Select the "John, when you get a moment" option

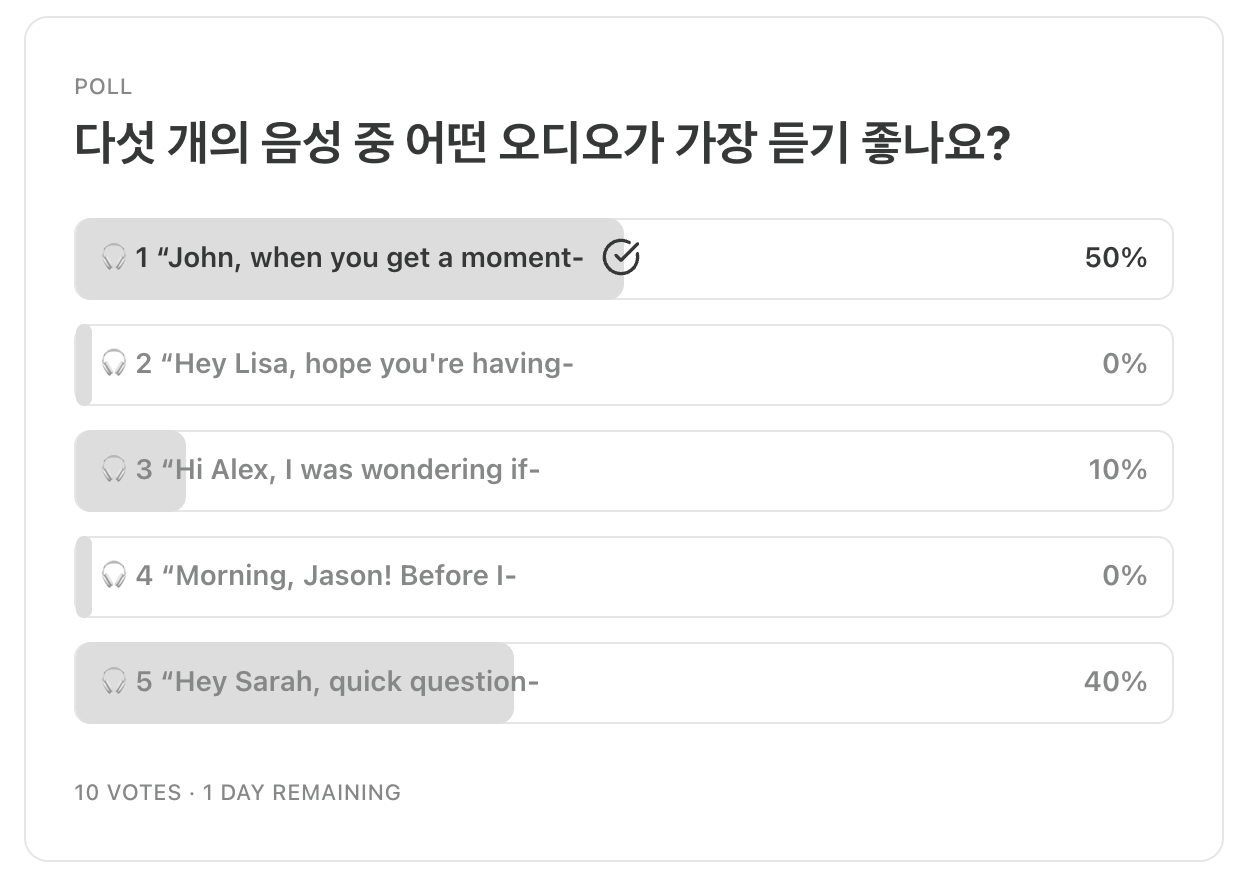(360, 258)
